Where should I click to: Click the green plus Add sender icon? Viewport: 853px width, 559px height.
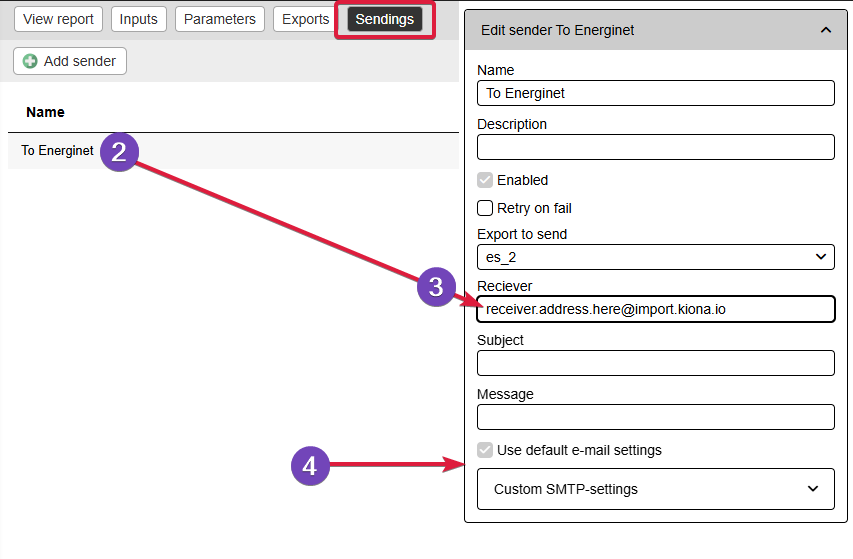tap(30, 61)
